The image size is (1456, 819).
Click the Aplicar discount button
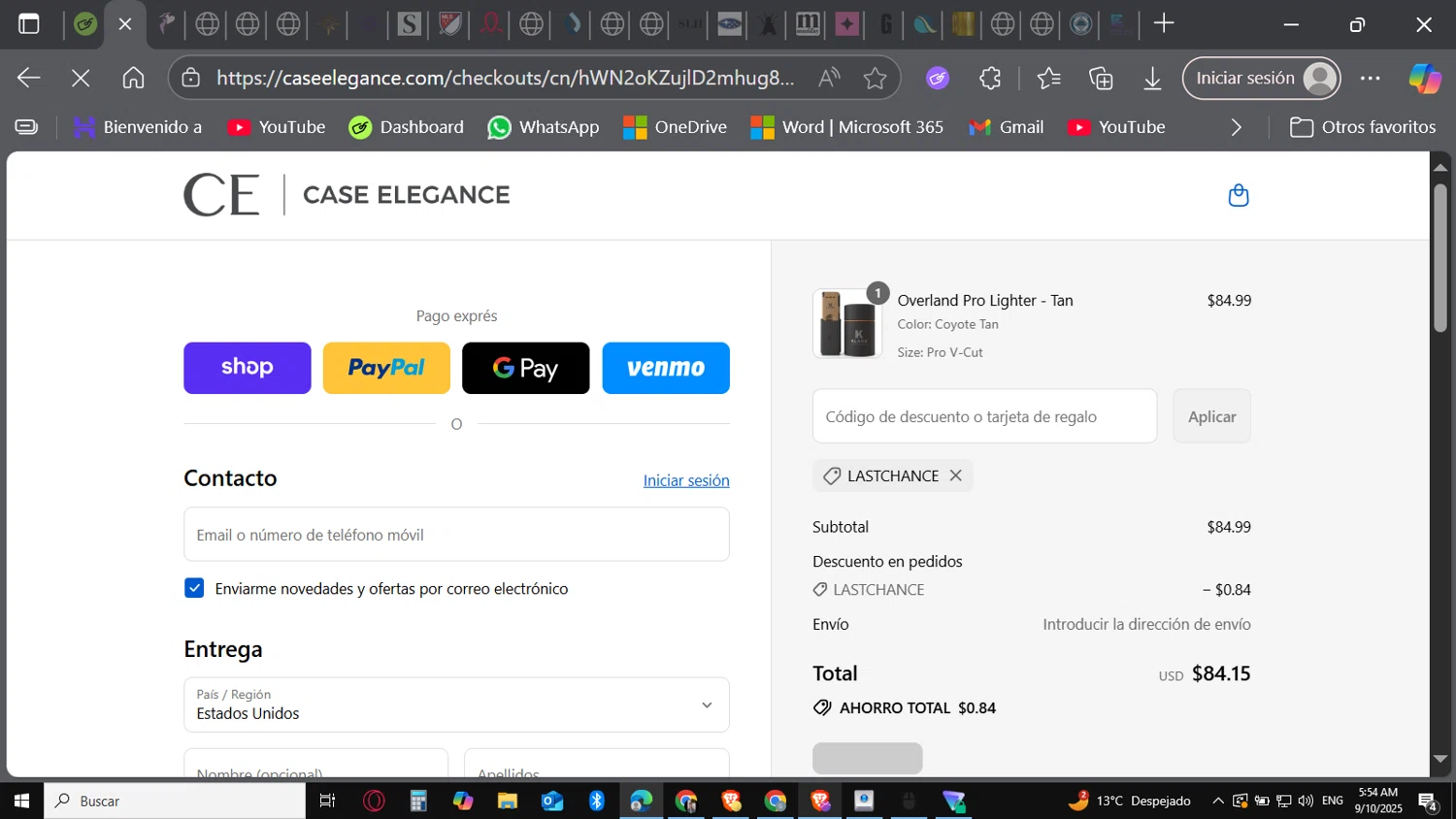1211,416
